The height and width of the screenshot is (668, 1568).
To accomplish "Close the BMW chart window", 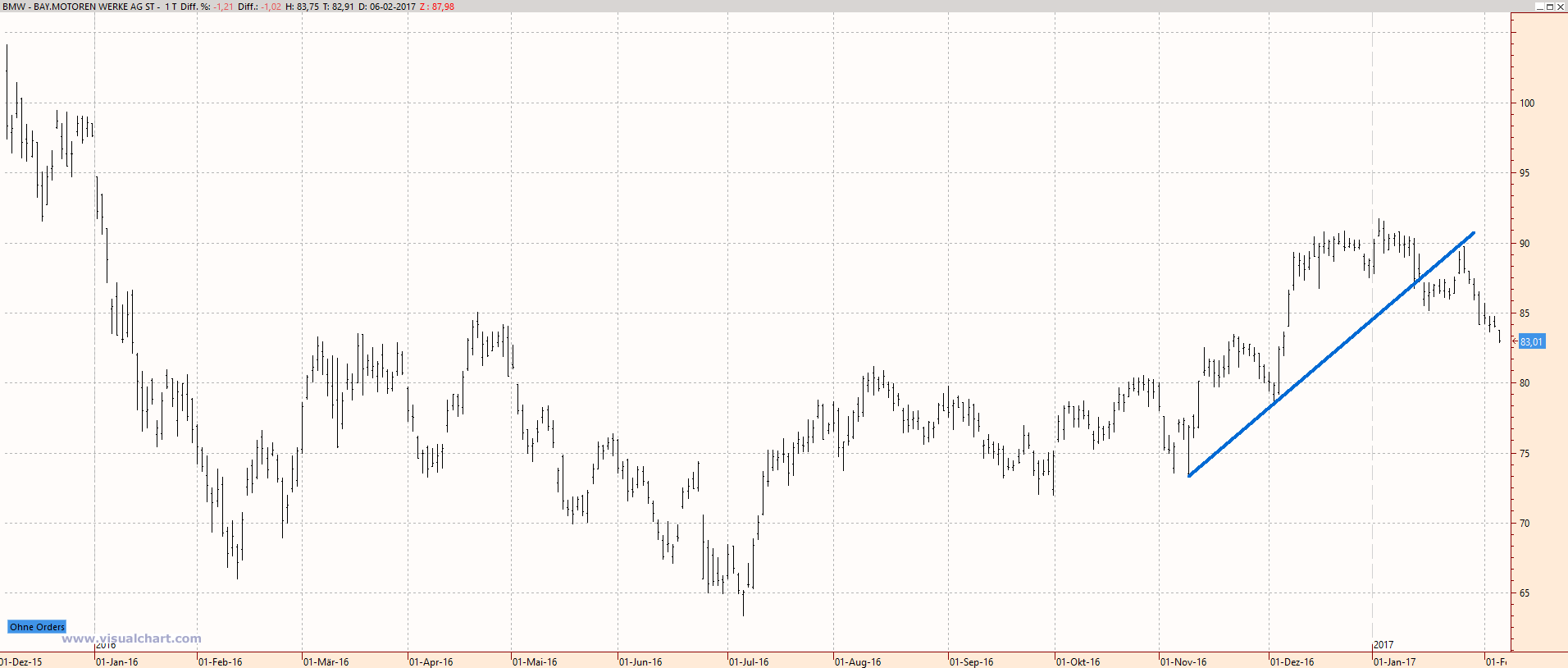I will (x=1561, y=7).
